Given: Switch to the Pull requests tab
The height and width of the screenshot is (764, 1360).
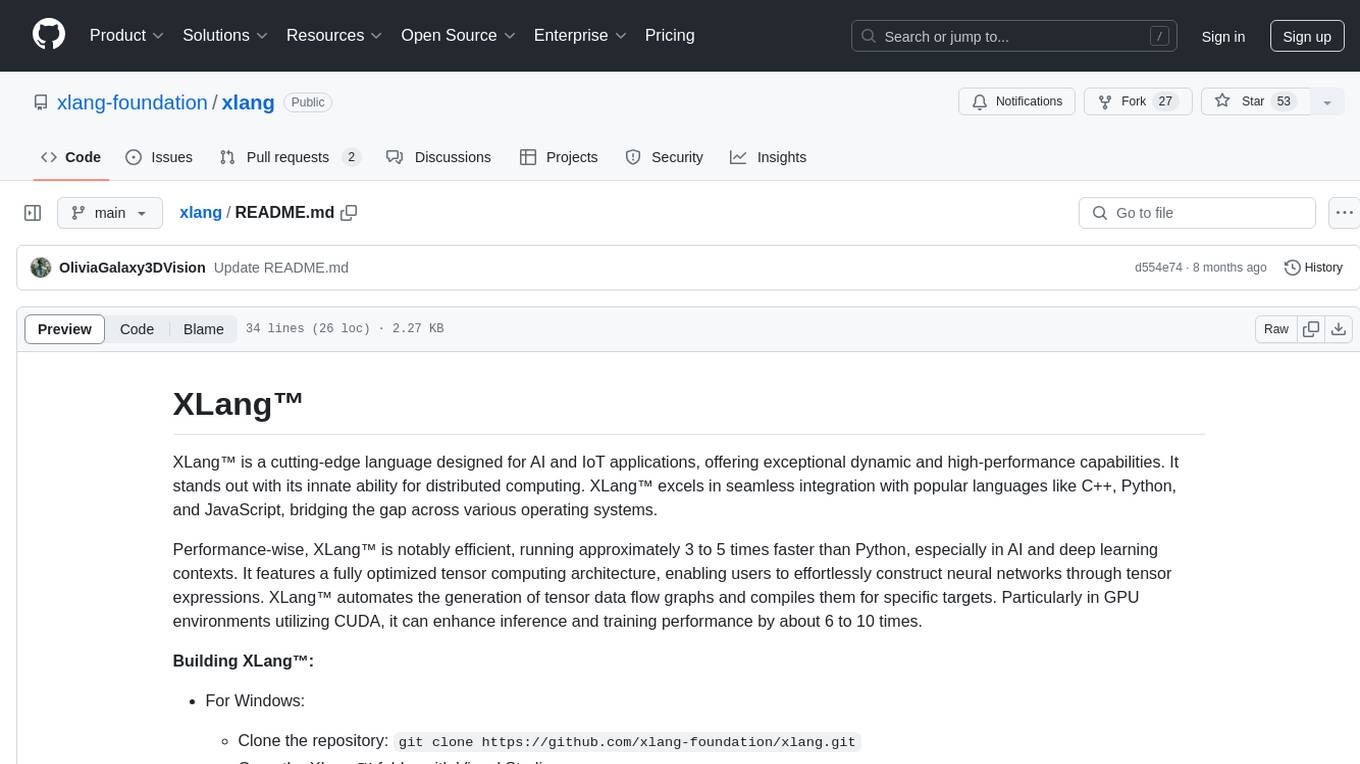Looking at the screenshot, I should point(289,157).
